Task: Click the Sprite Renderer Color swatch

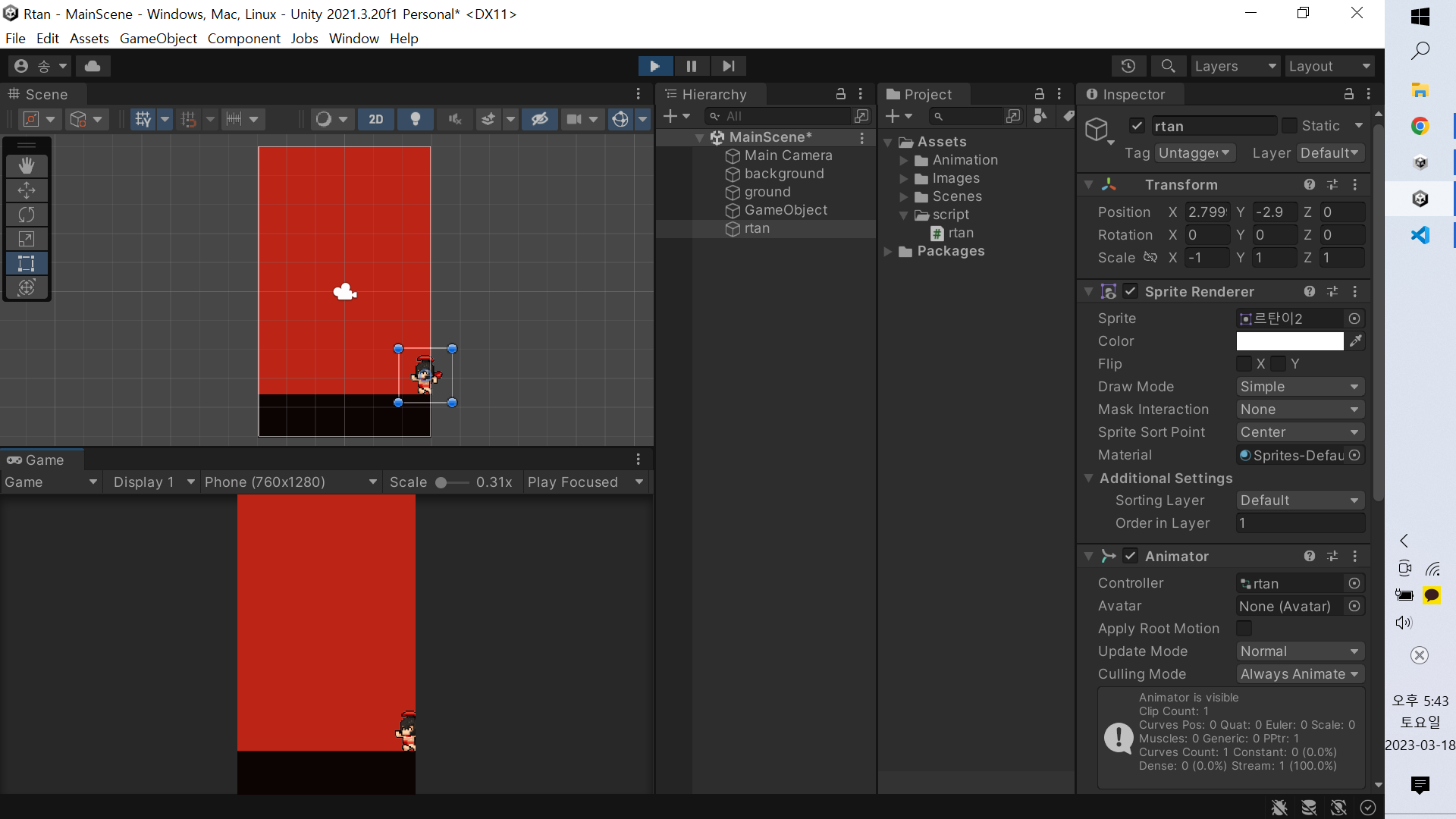Action: coord(1290,341)
